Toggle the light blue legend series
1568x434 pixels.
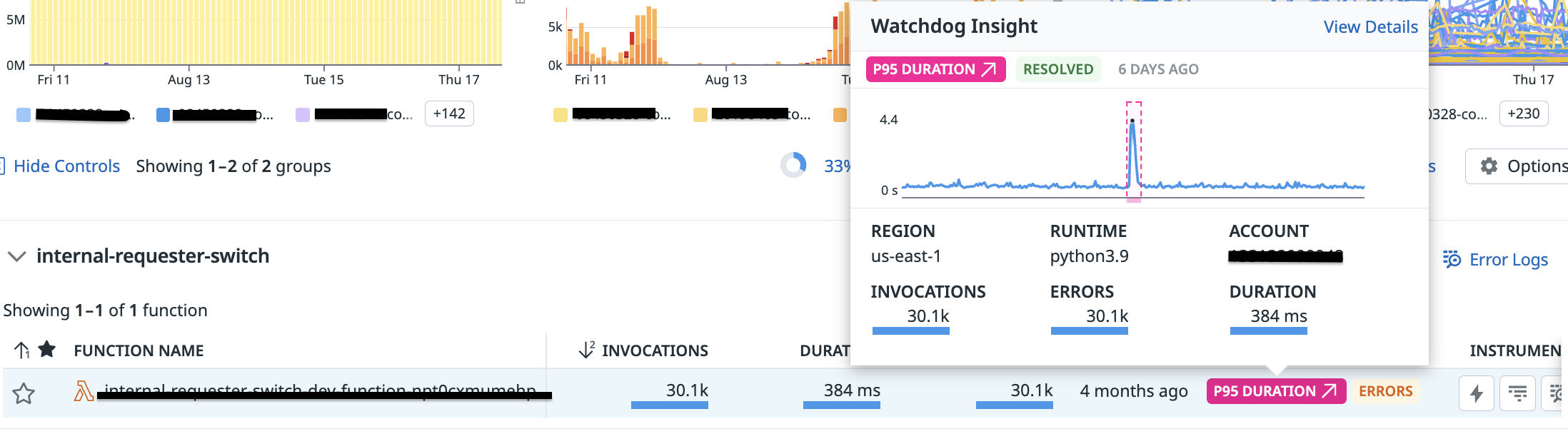click(x=24, y=115)
